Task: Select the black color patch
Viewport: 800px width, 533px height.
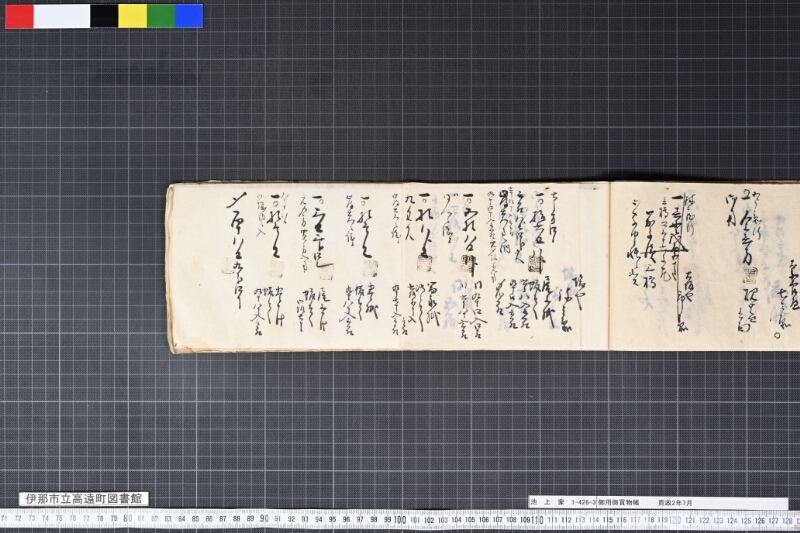Action: pyautogui.click(x=105, y=16)
